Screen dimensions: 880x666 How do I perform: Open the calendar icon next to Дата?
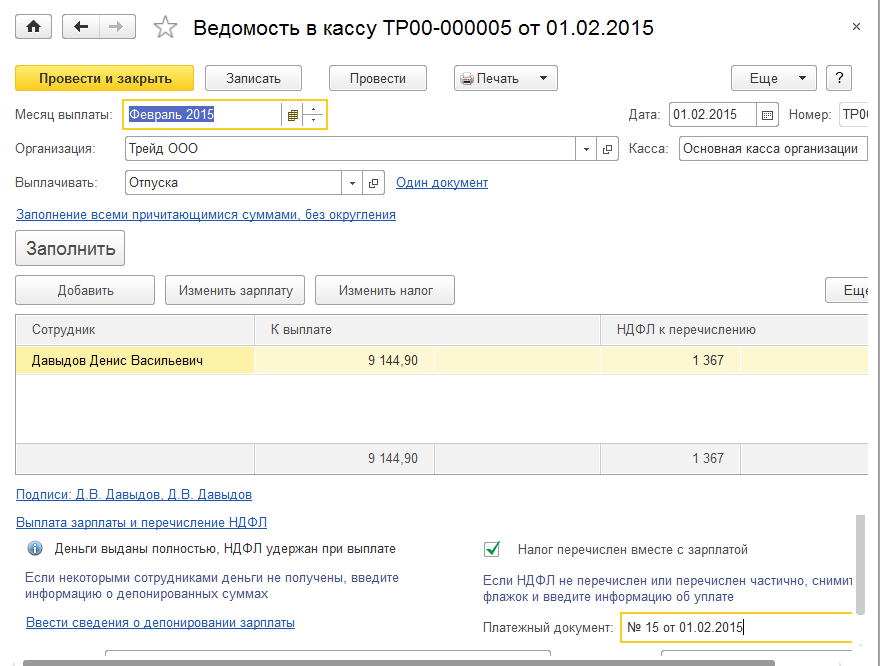pyautogui.click(x=767, y=115)
